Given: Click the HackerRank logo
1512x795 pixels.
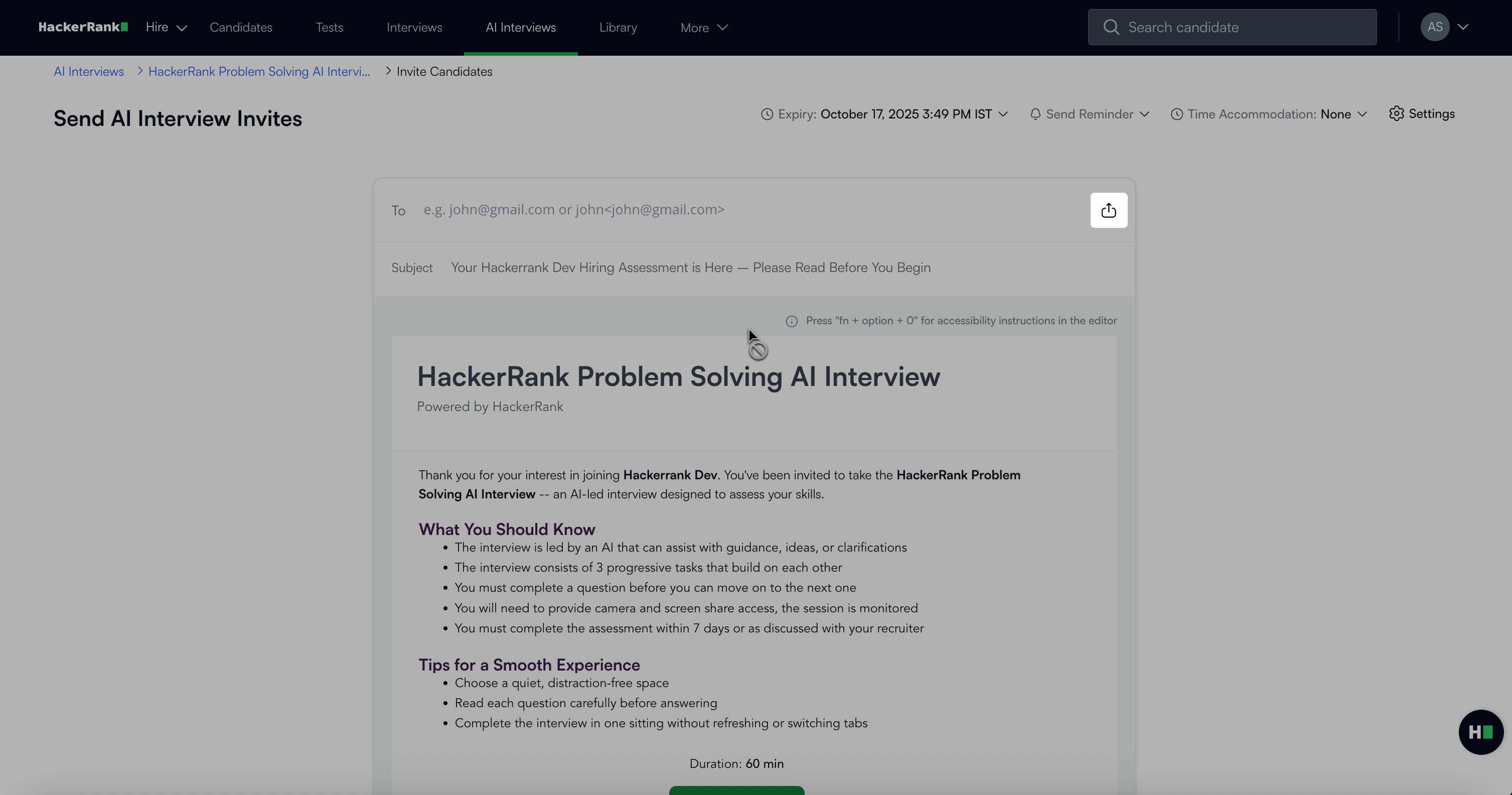Looking at the screenshot, I should tap(83, 27).
